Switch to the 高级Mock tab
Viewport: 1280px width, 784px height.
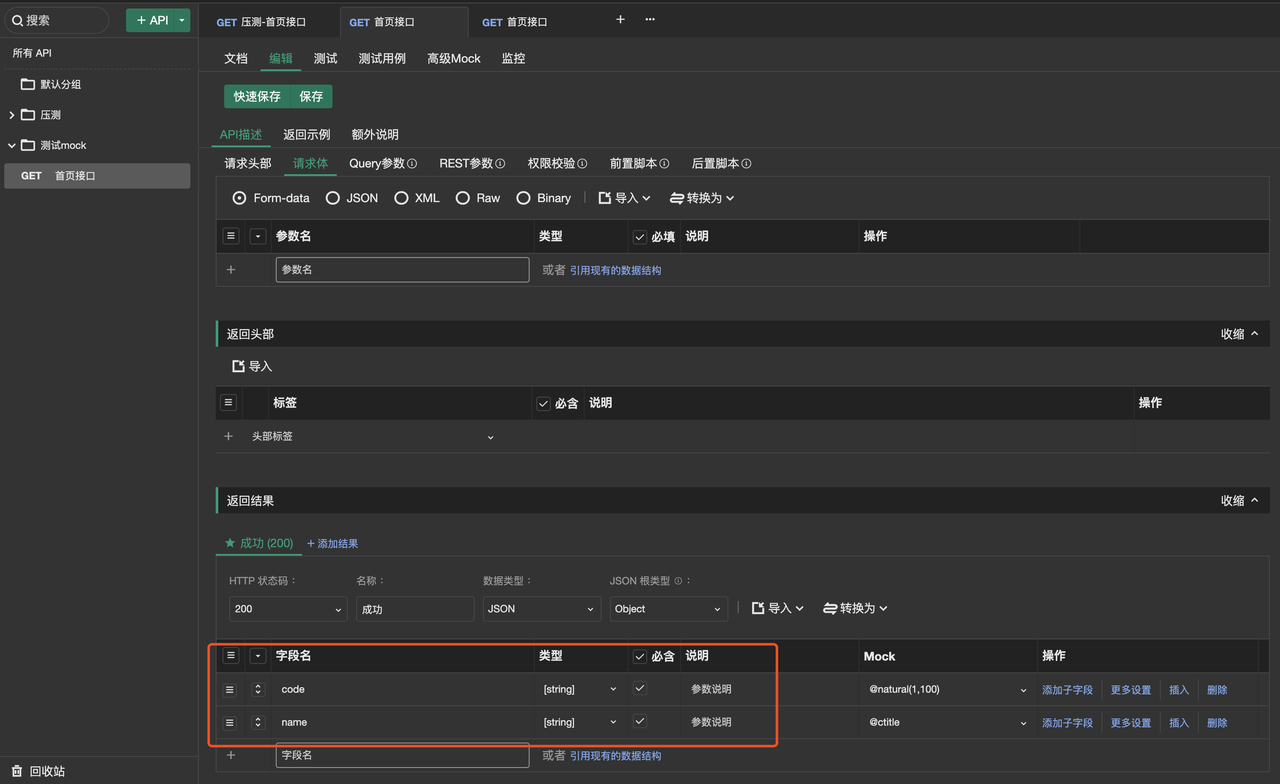coord(454,58)
